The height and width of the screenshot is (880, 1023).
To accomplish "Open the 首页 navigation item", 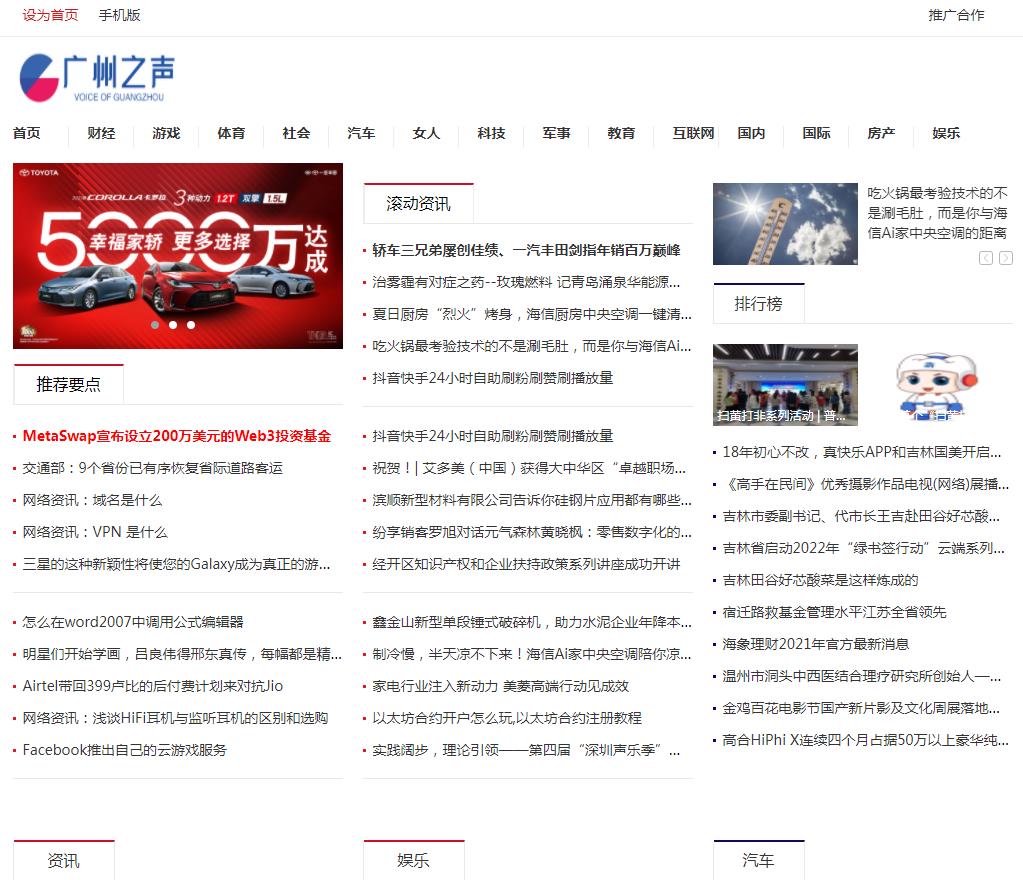I will tap(27, 133).
